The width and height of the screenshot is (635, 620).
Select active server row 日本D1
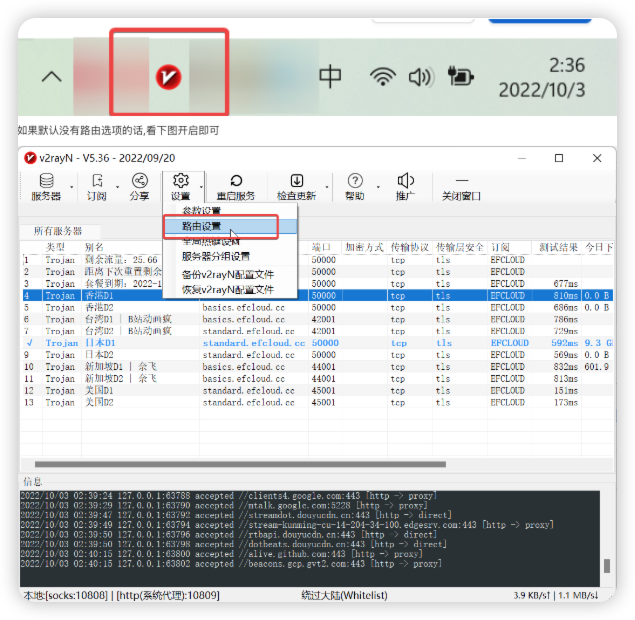click(318, 343)
